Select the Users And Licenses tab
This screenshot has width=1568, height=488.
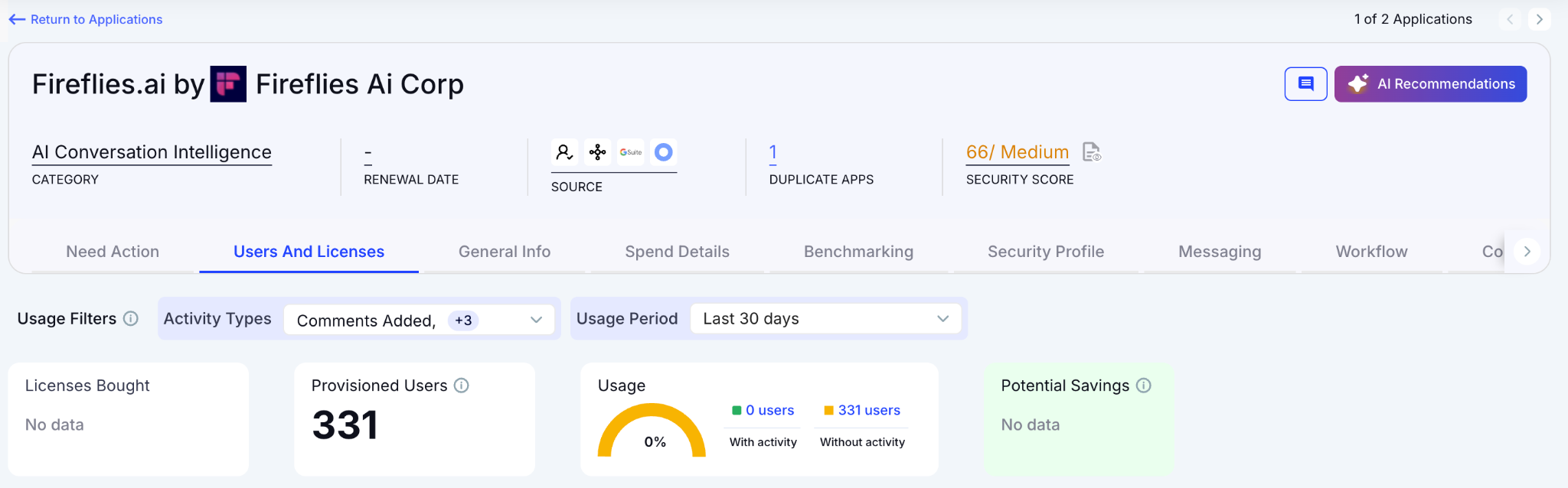[x=309, y=252]
